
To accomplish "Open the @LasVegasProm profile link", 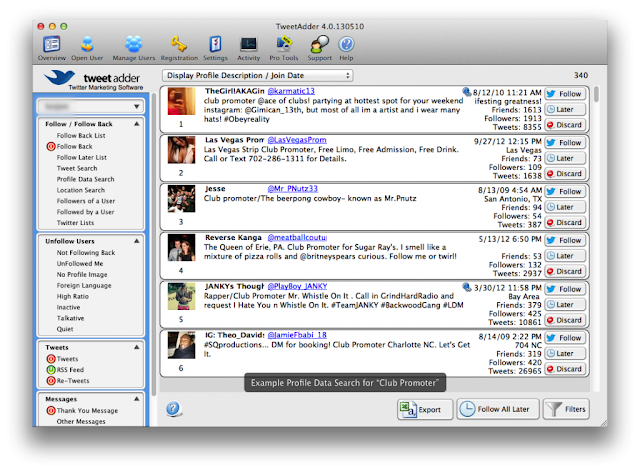I will pyautogui.click(x=297, y=140).
